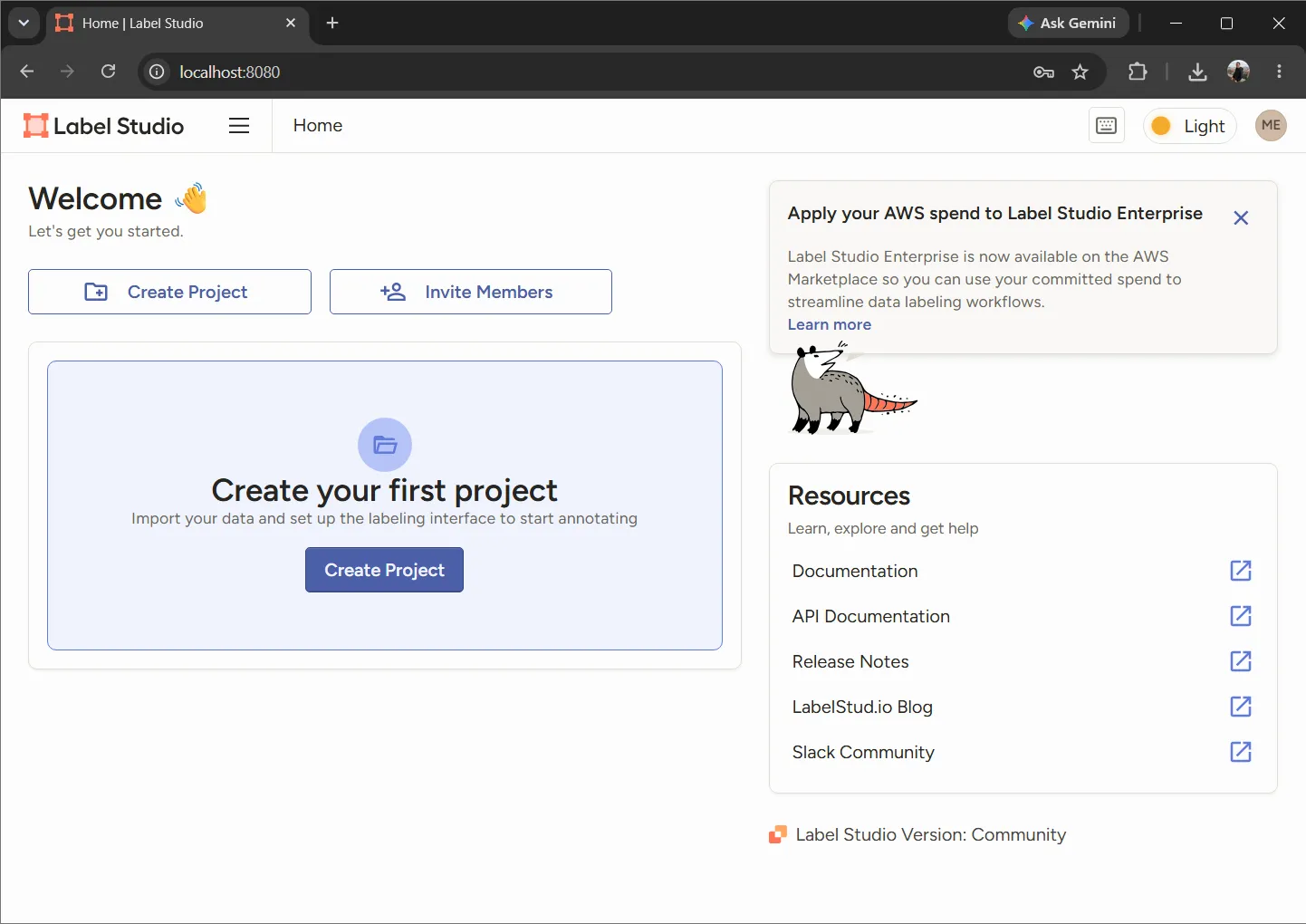Click the round folder icon above the heading
Viewport: 1306px width, 924px height.
click(385, 445)
